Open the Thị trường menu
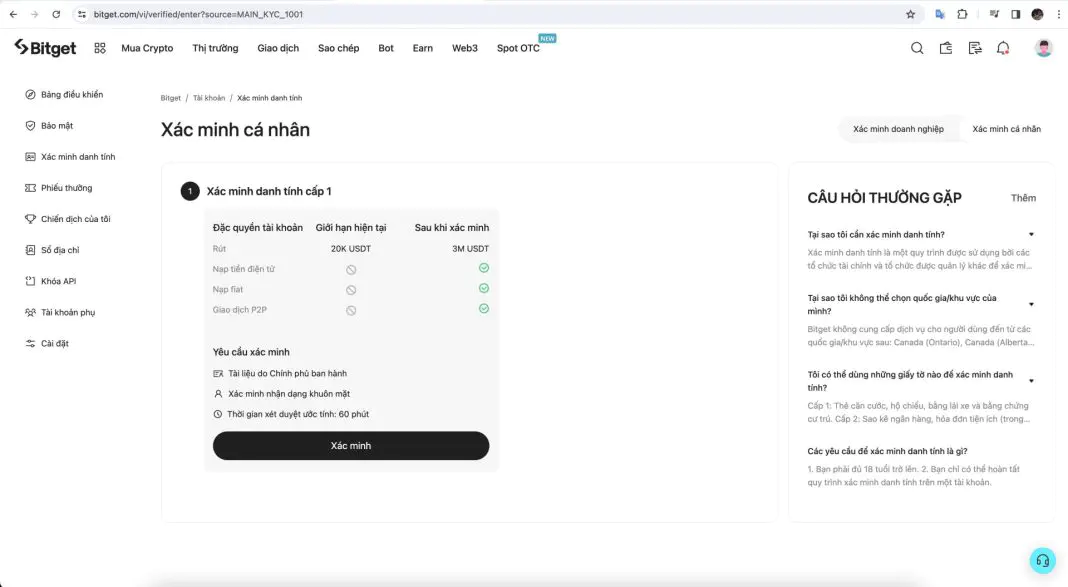Viewport: 1068px width, 587px height. 215,48
